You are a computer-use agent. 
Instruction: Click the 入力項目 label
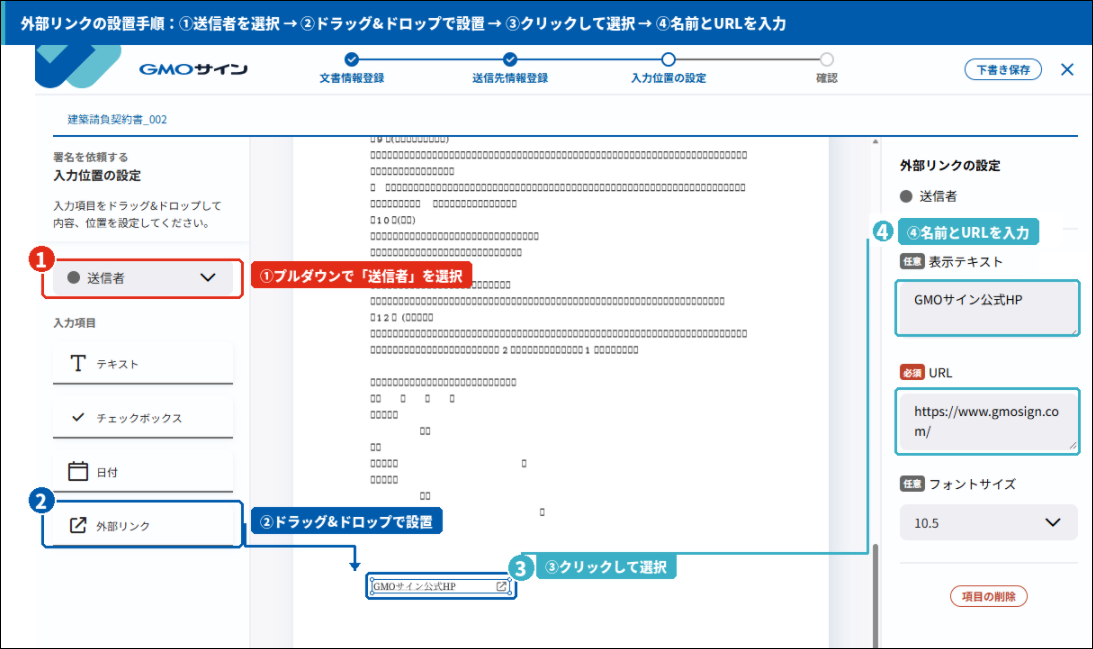[75, 323]
